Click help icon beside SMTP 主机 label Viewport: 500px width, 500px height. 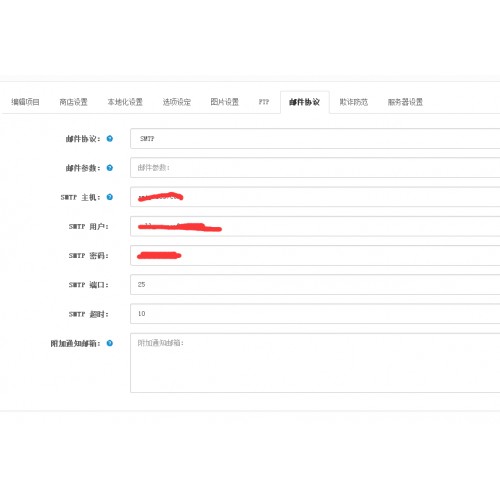[110, 197]
